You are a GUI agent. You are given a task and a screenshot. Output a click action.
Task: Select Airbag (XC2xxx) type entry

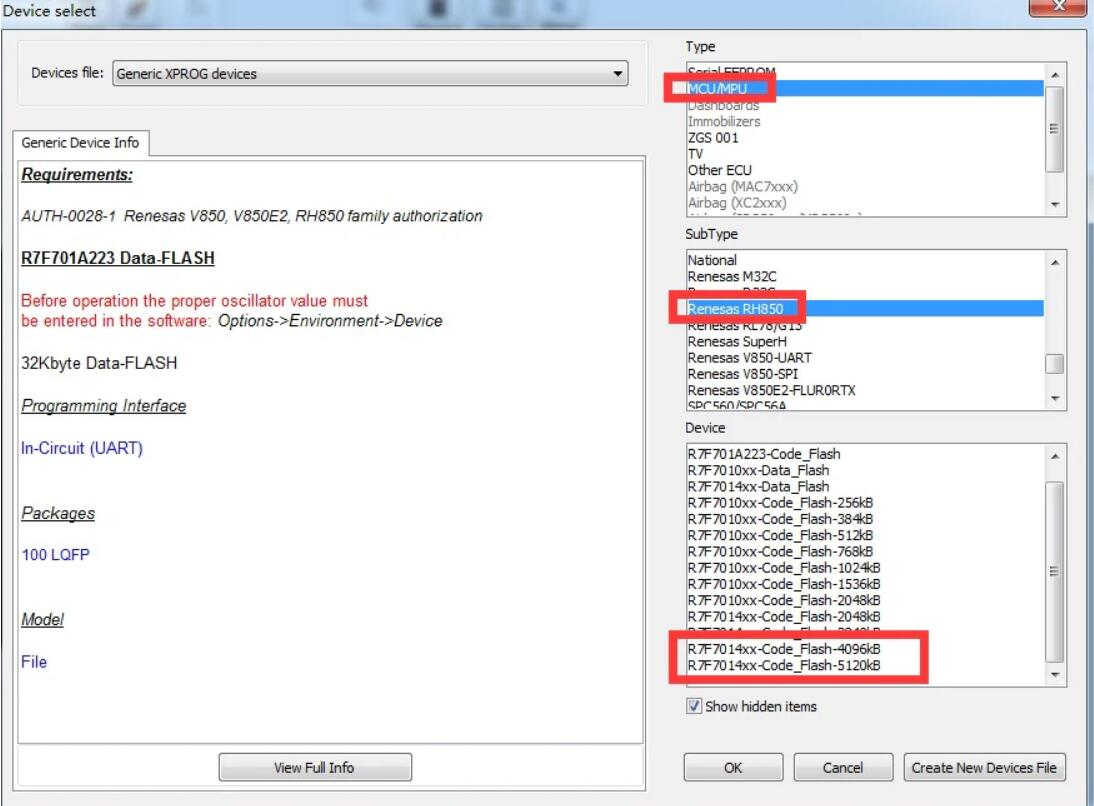(864, 202)
